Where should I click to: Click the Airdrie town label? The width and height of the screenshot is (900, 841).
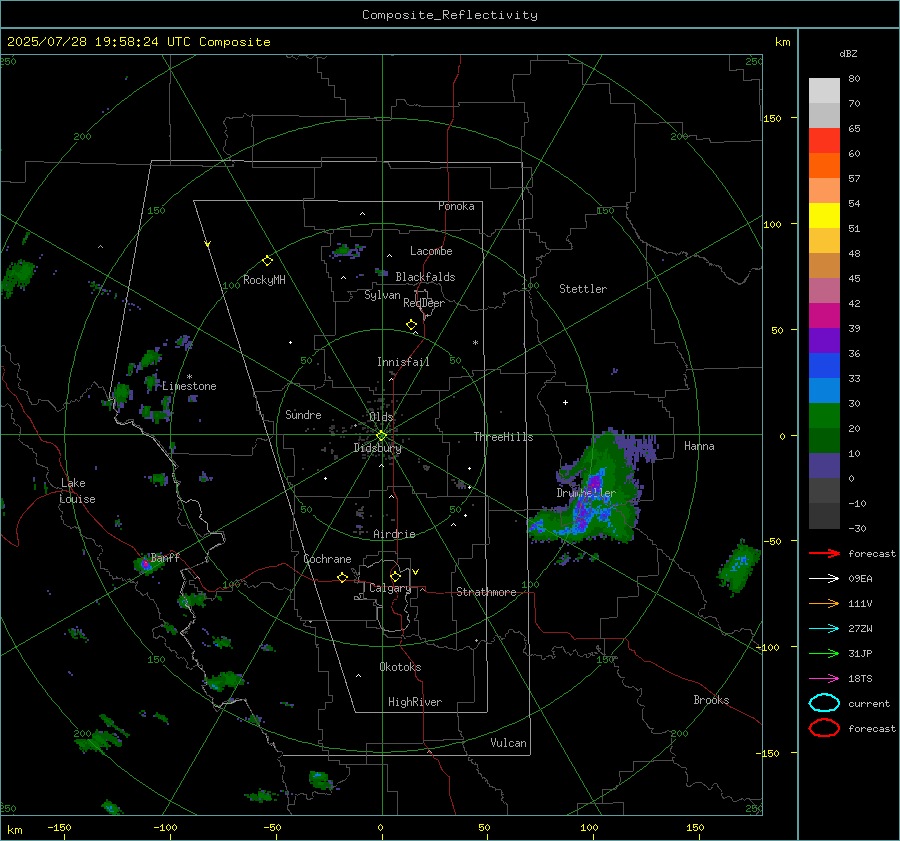pyautogui.click(x=394, y=534)
